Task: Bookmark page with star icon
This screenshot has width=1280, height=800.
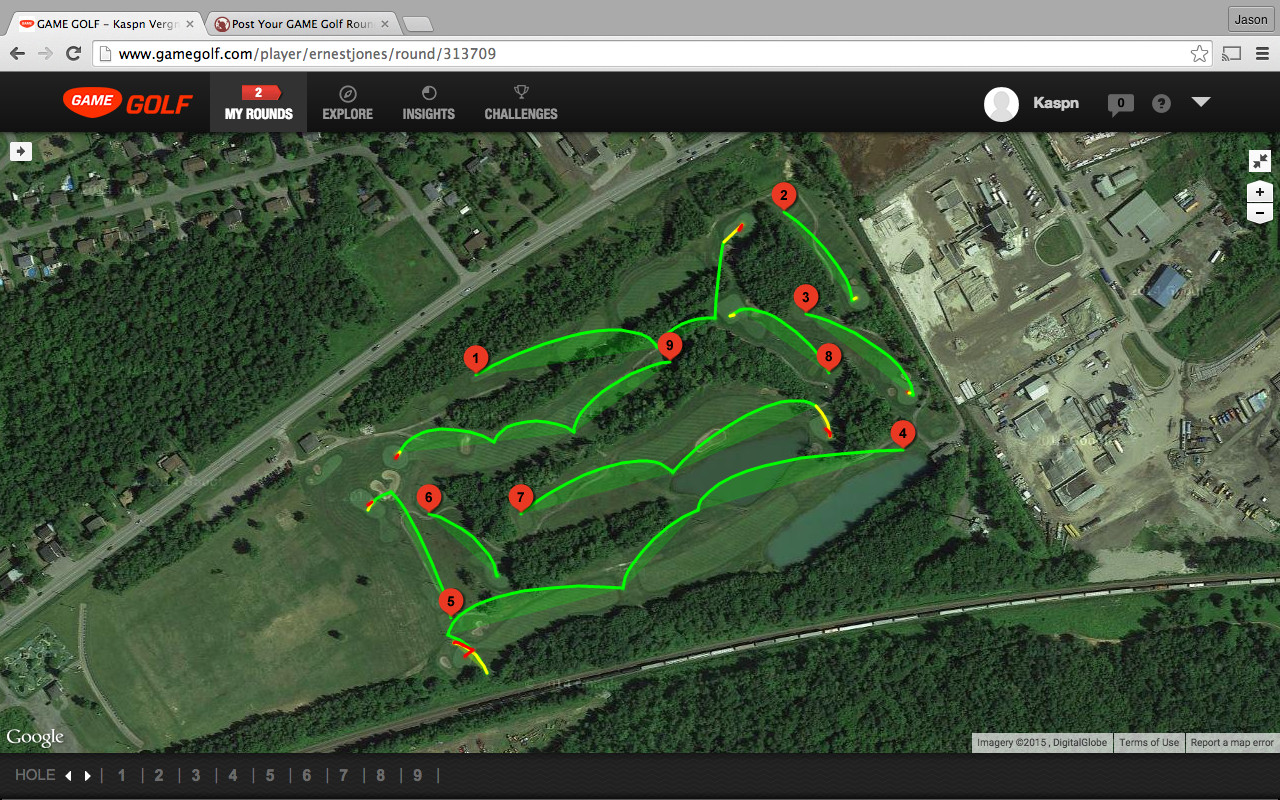Action: 1199,54
